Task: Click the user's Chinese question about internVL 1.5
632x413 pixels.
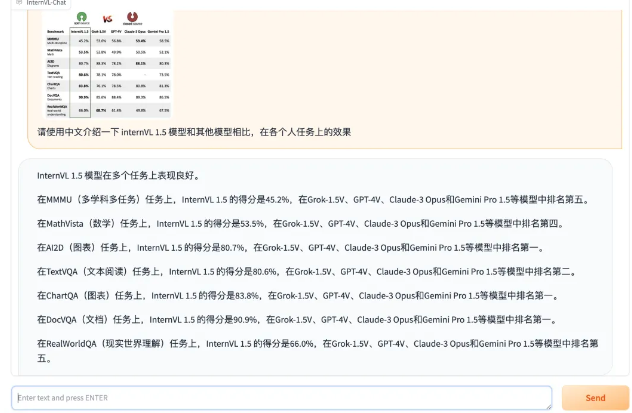Action: pyautogui.click(x=194, y=132)
